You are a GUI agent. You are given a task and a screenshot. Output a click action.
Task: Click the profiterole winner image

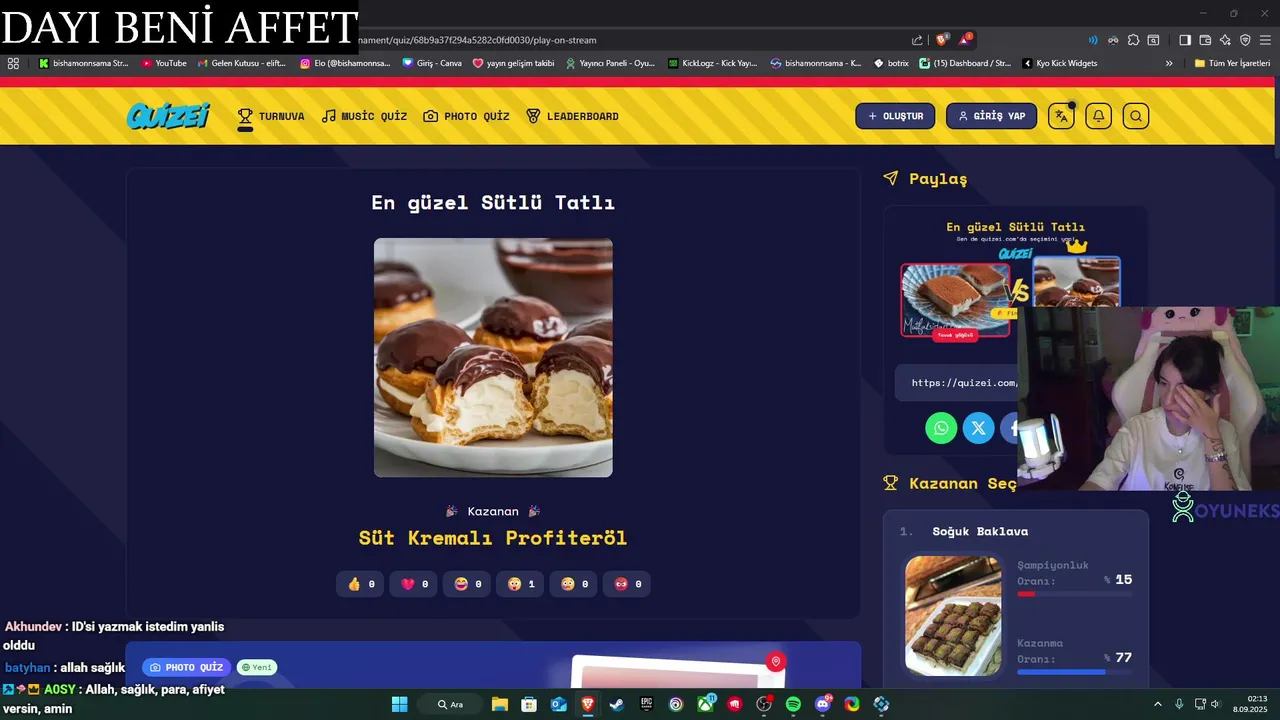[x=493, y=357]
